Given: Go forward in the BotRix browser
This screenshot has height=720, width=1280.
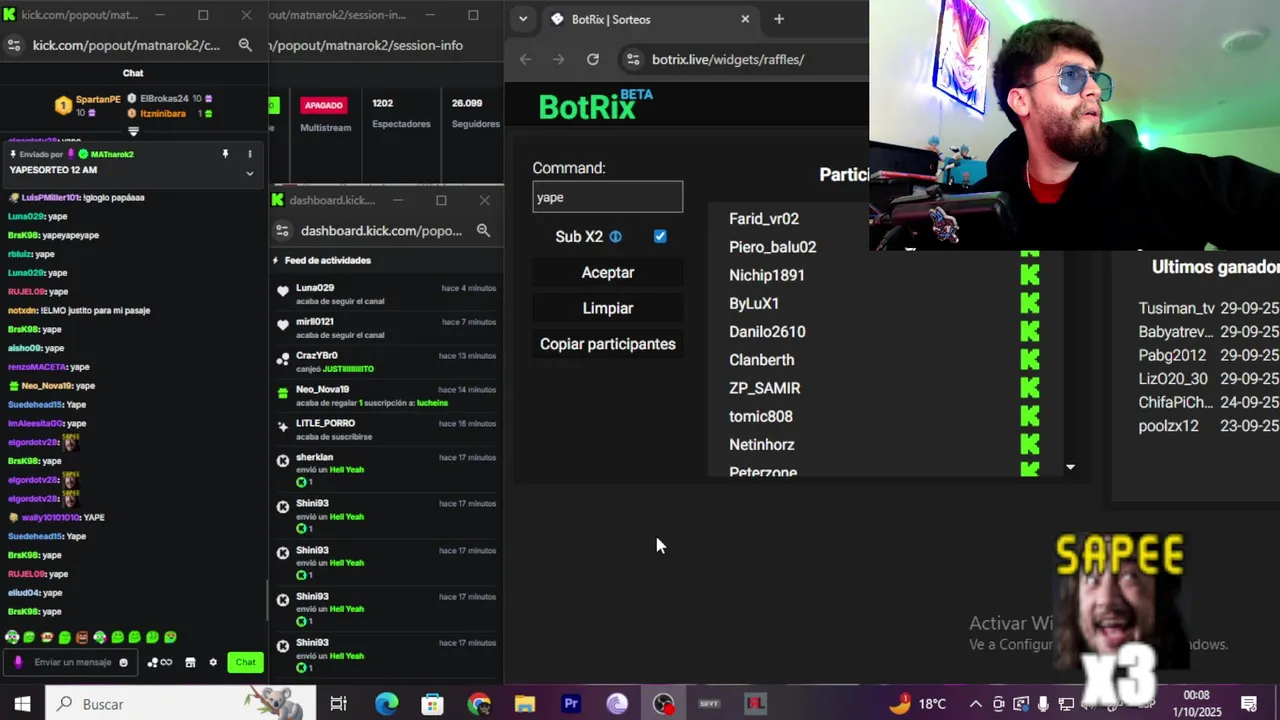Looking at the screenshot, I should (559, 59).
